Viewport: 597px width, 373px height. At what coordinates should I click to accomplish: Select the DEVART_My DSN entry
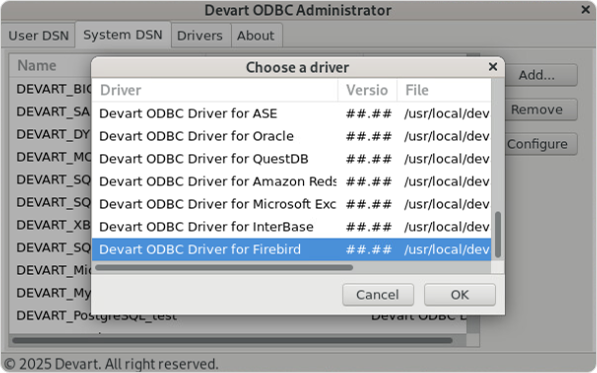54,293
